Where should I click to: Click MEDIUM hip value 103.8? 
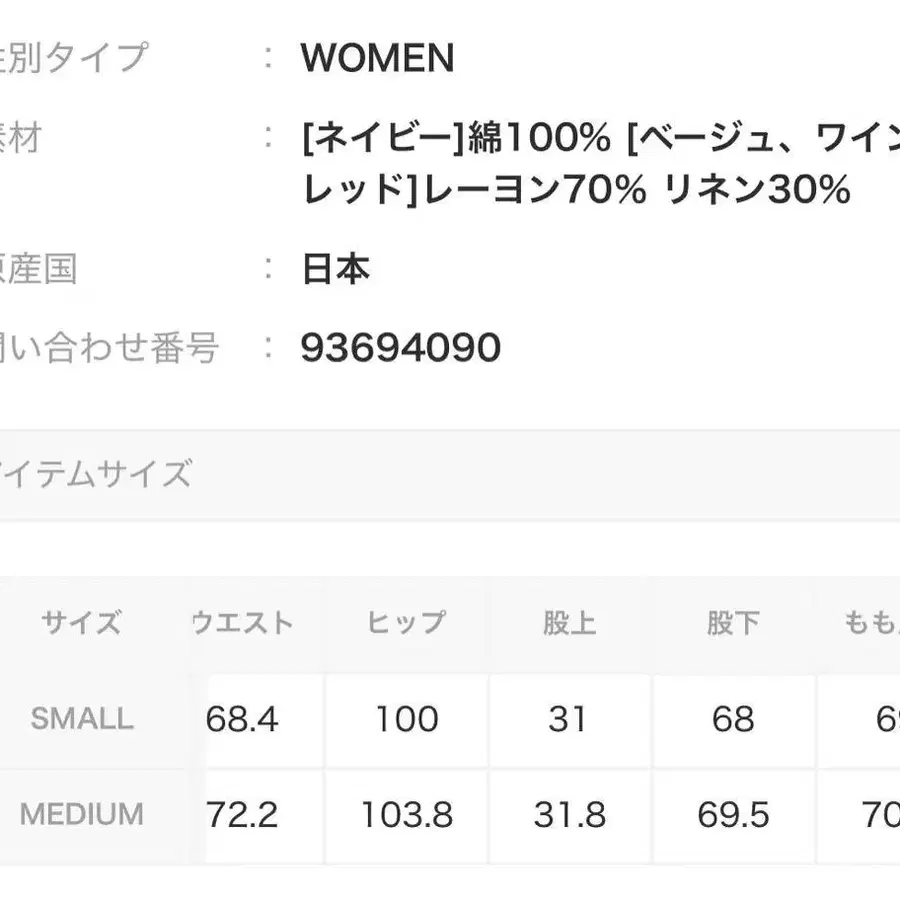[x=406, y=815]
